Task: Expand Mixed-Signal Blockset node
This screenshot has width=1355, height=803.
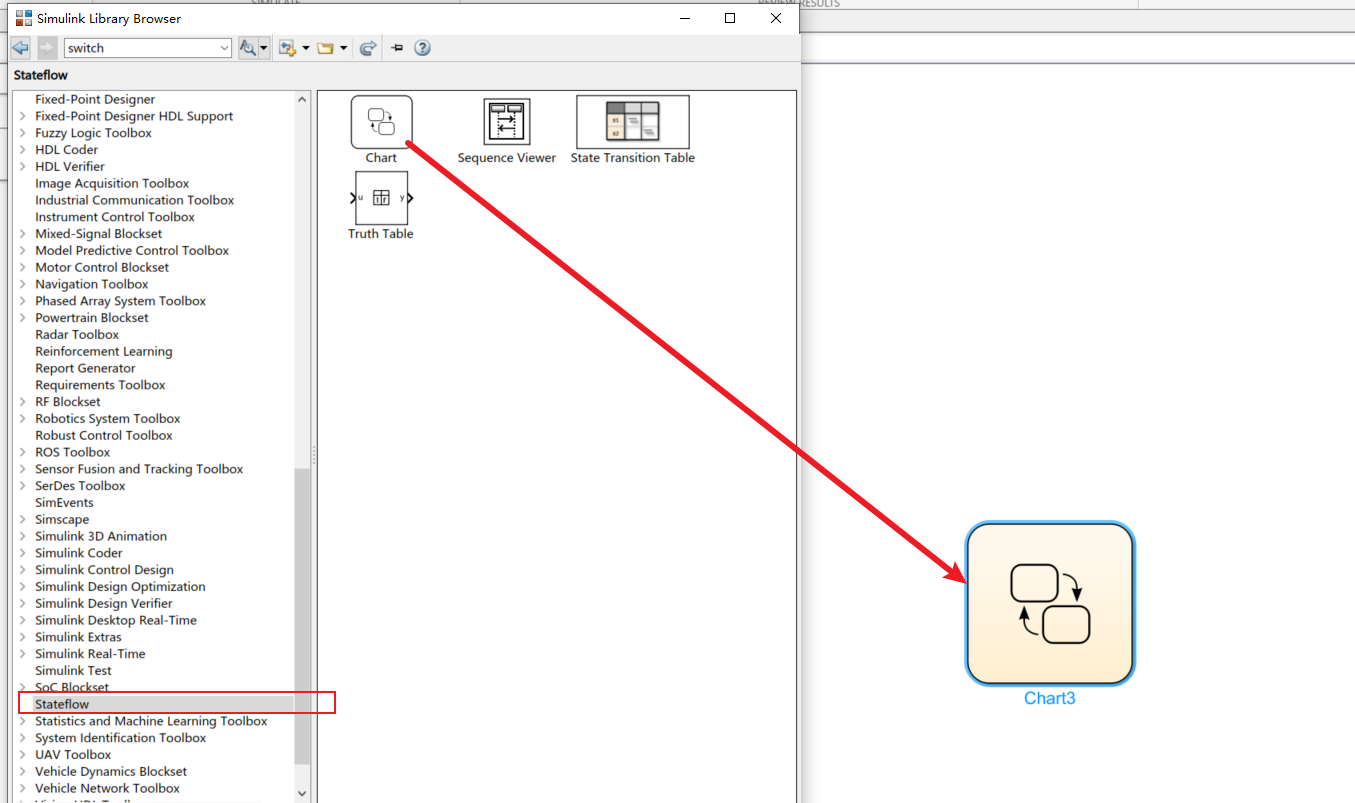Action: point(23,234)
